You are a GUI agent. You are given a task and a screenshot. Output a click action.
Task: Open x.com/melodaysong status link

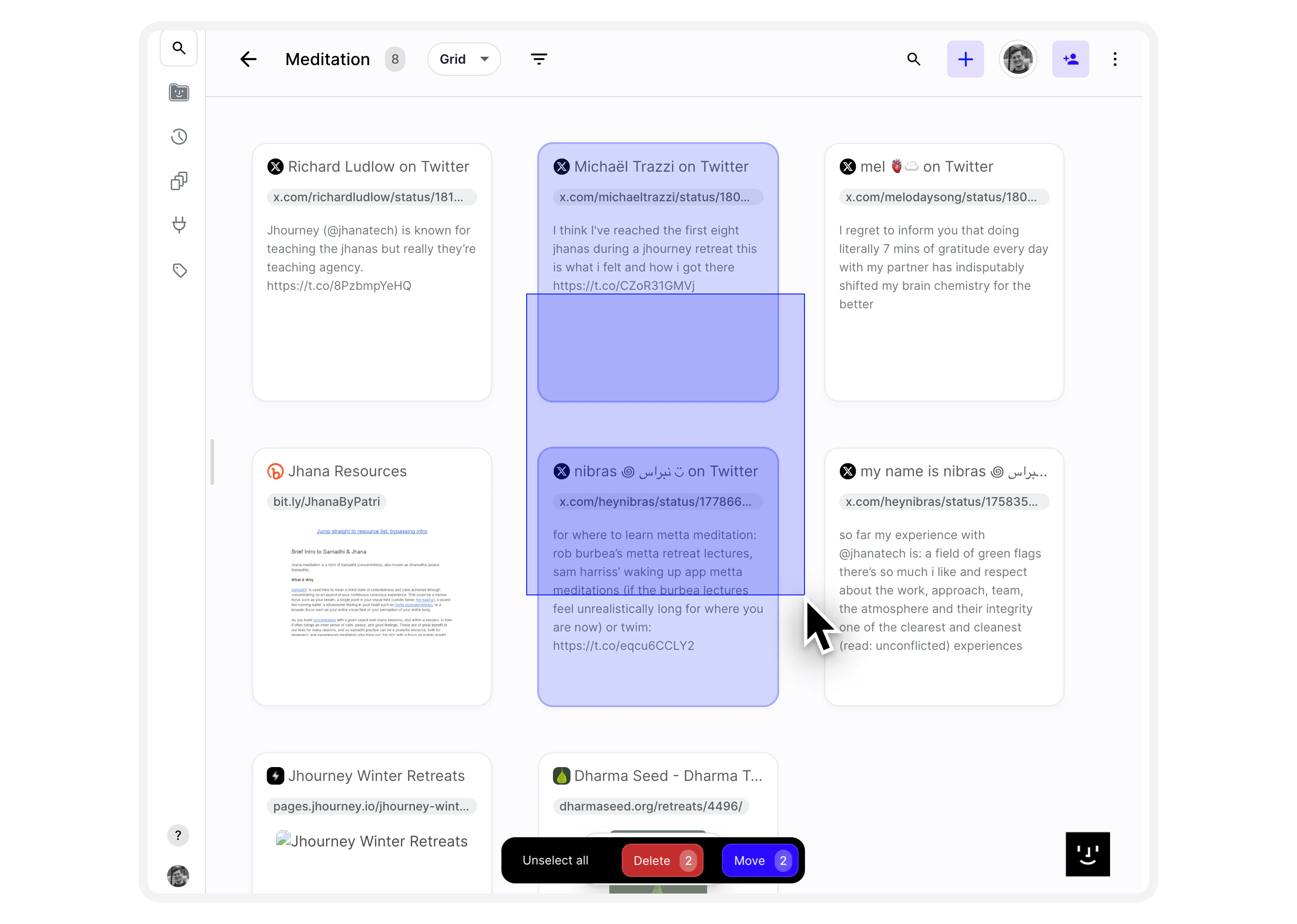point(944,197)
